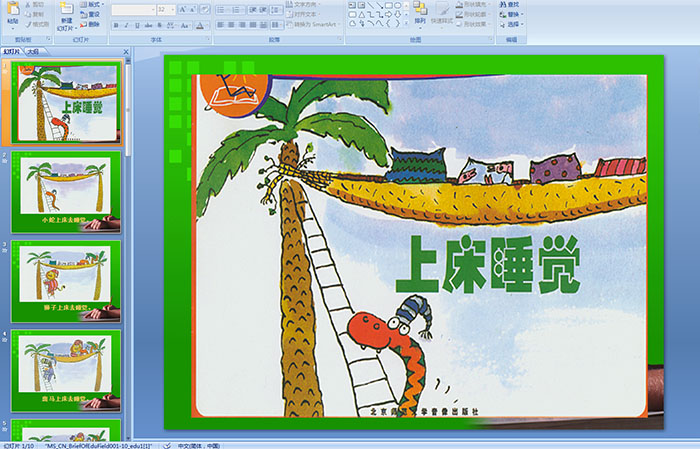Select the Arrow line shape in gallery
700x449 pixels.
pyautogui.click(x=379, y=5)
